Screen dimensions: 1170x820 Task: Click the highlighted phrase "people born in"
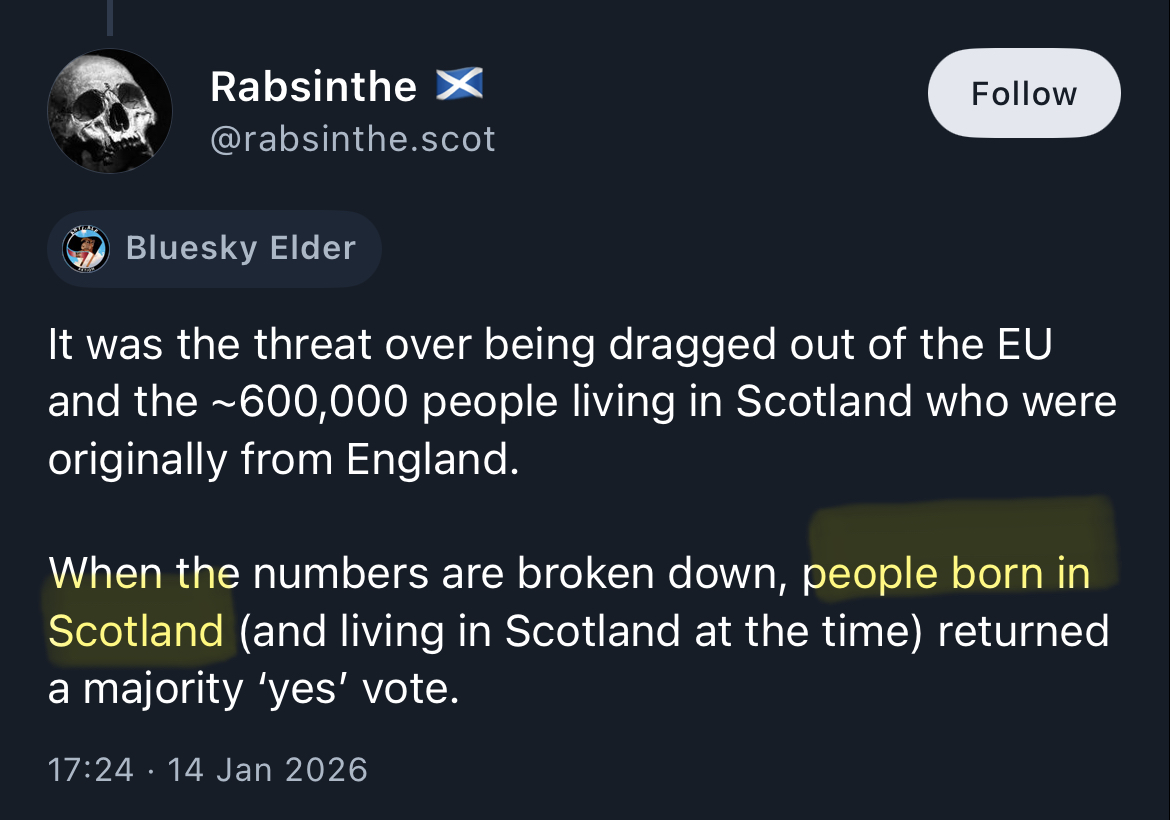pos(947,574)
